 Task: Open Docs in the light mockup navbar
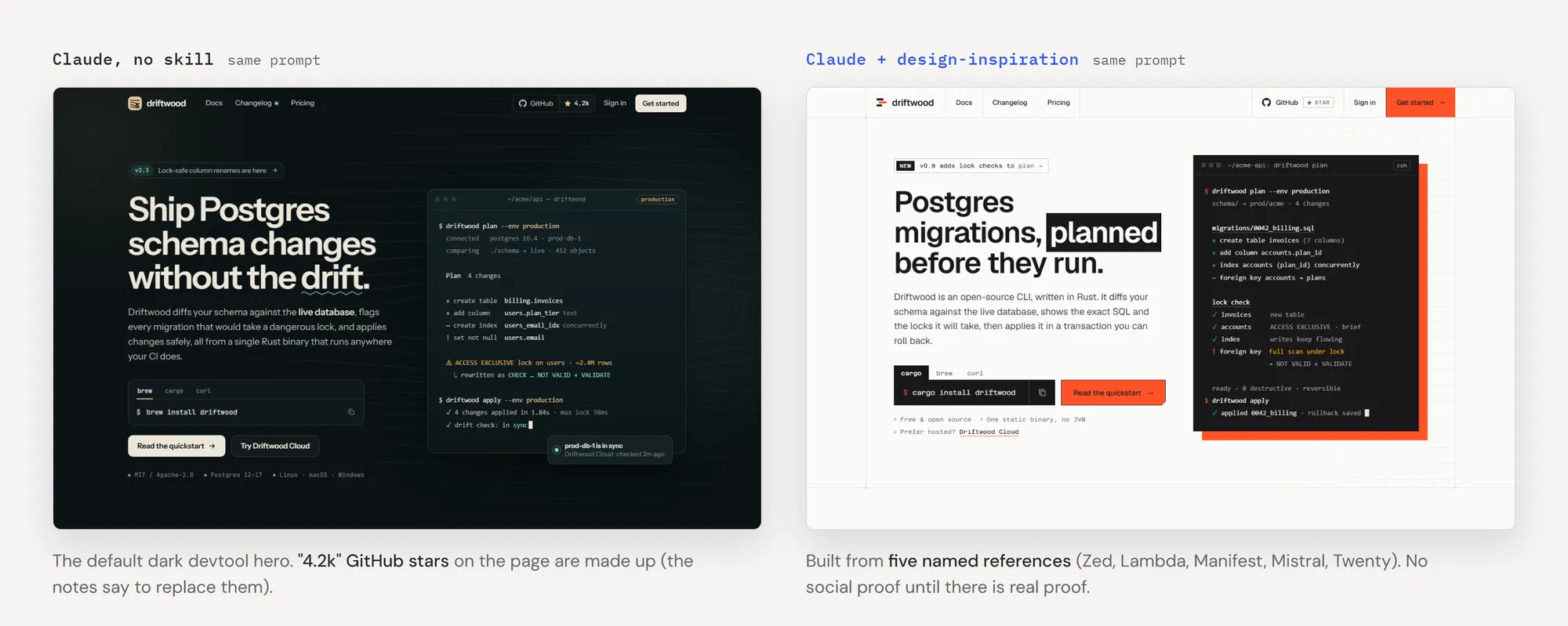tap(964, 103)
